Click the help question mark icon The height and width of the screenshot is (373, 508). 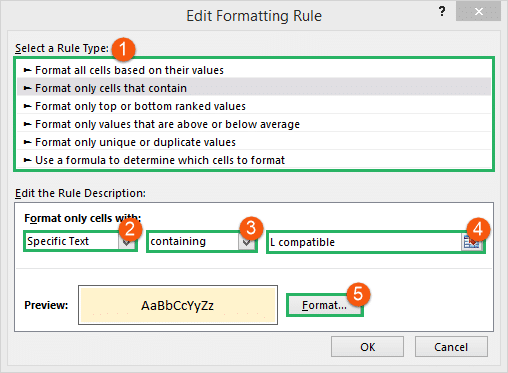point(442,11)
